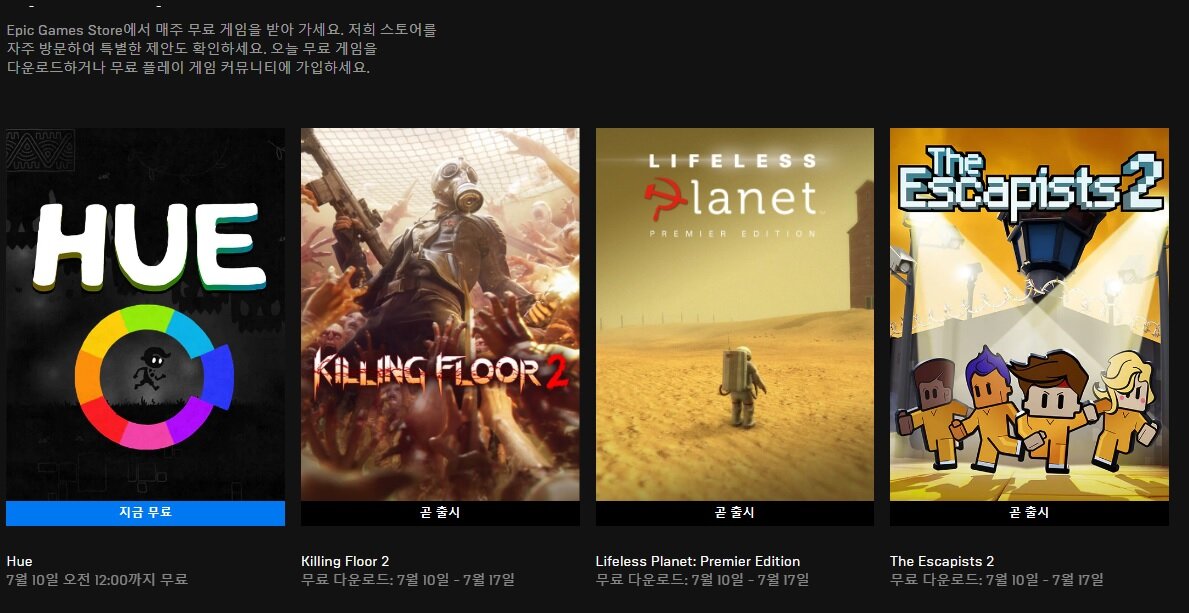
Task: Open the Hue game cover thumbnail
Action: point(146,314)
